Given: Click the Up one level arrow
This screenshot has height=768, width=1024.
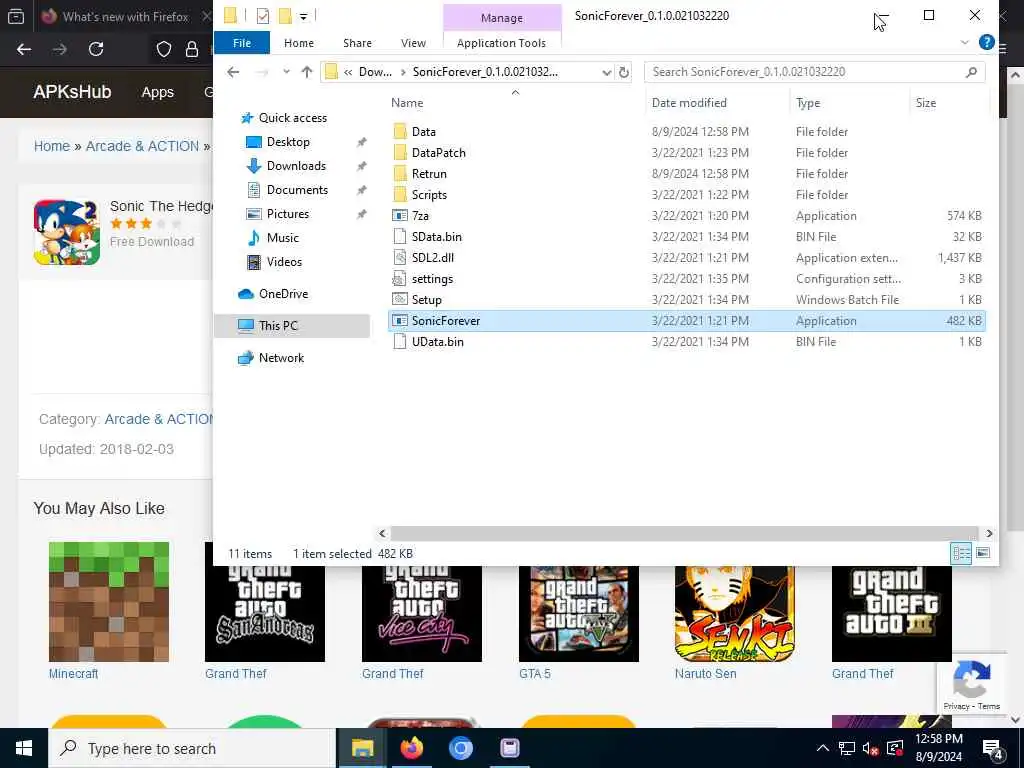Looking at the screenshot, I should [307, 72].
